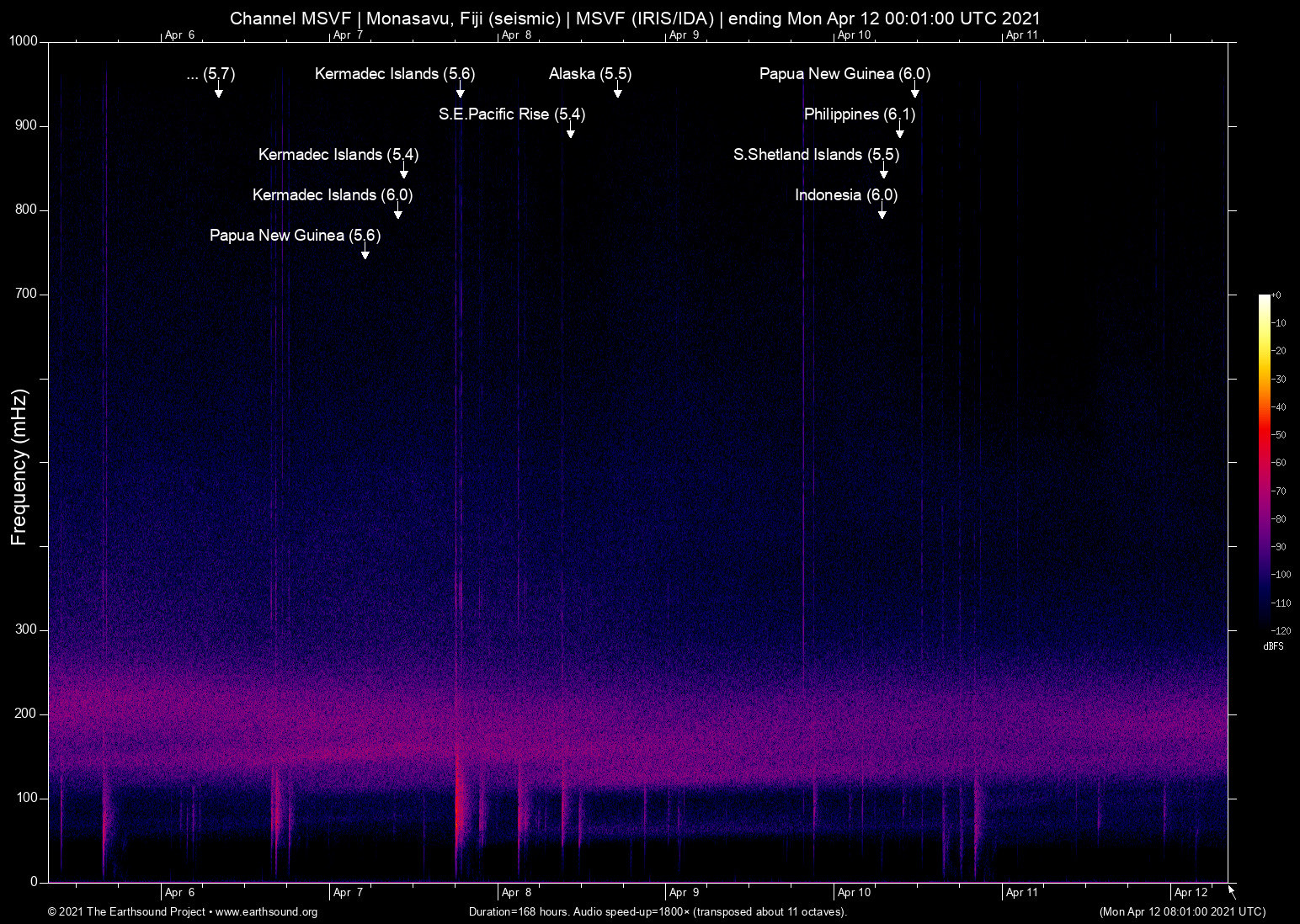Select the 'S.Shetland Islands (5.5)' event label
The image size is (1300, 924).
pyautogui.click(x=816, y=155)
